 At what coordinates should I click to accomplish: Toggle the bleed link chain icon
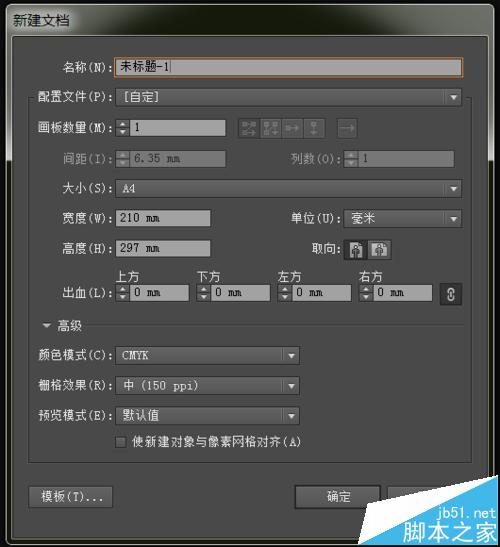[450, 294]
